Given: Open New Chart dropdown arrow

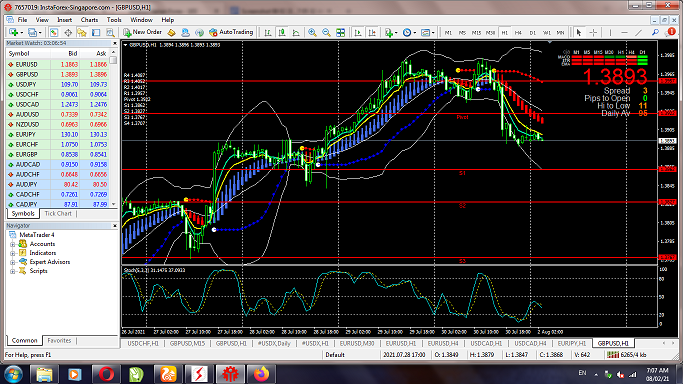Looking at the screenshot, I should click(21, 33).
